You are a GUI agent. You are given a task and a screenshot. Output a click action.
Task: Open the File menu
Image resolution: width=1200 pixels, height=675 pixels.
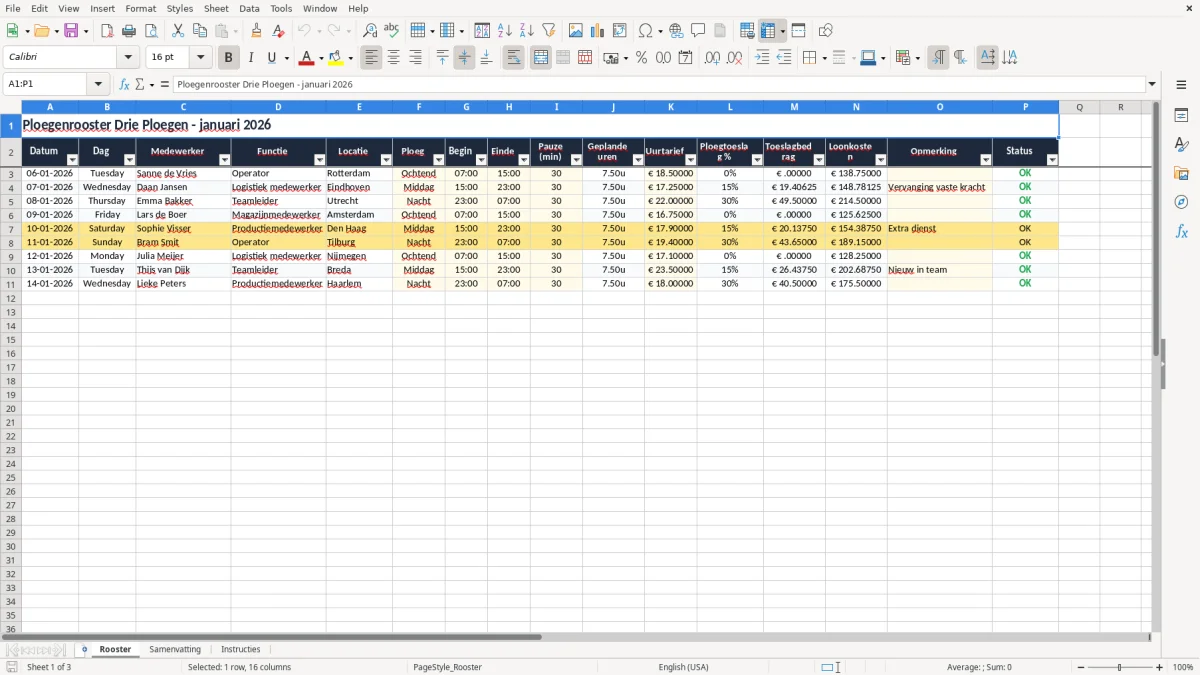(12, 8)
